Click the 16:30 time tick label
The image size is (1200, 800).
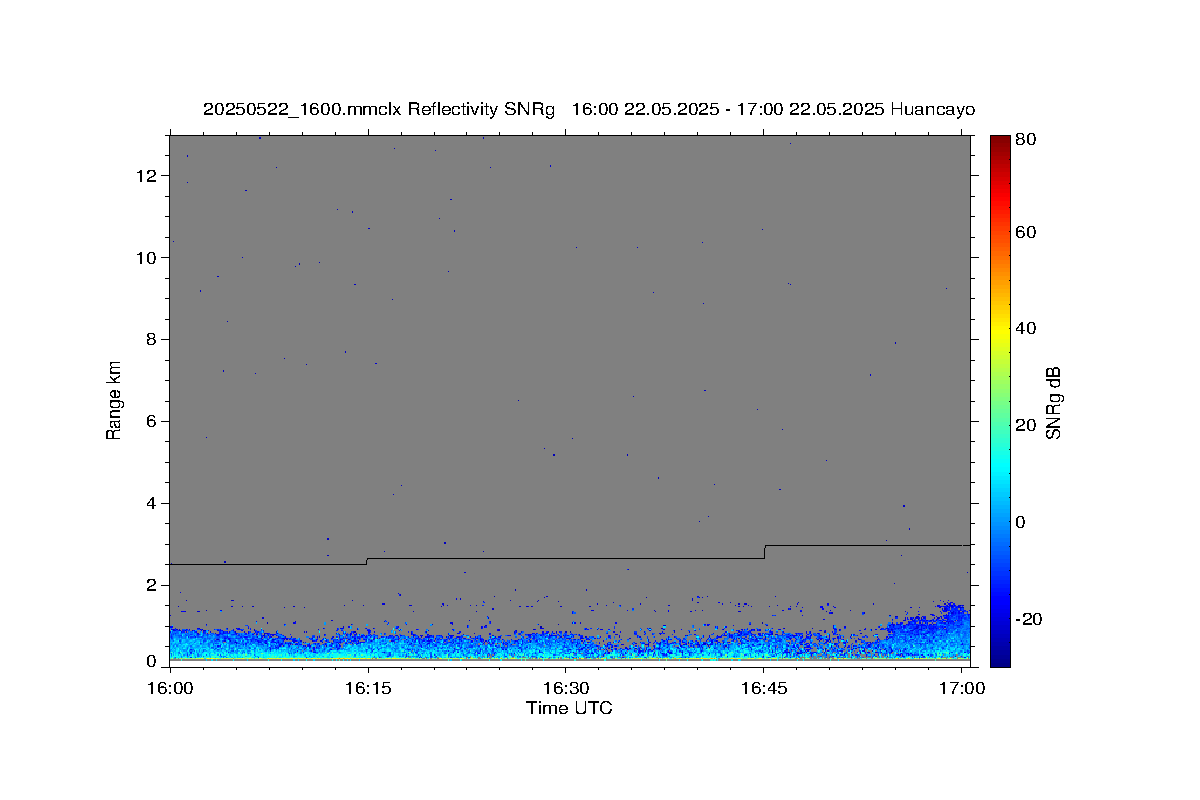[x=565, y=689]
